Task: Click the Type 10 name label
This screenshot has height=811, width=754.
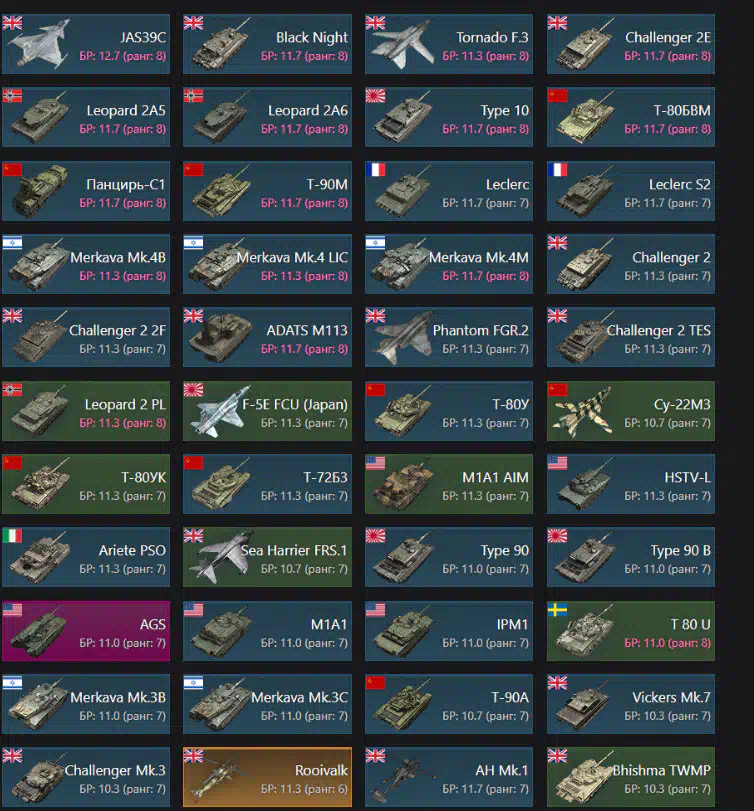Action: point(504,111)
